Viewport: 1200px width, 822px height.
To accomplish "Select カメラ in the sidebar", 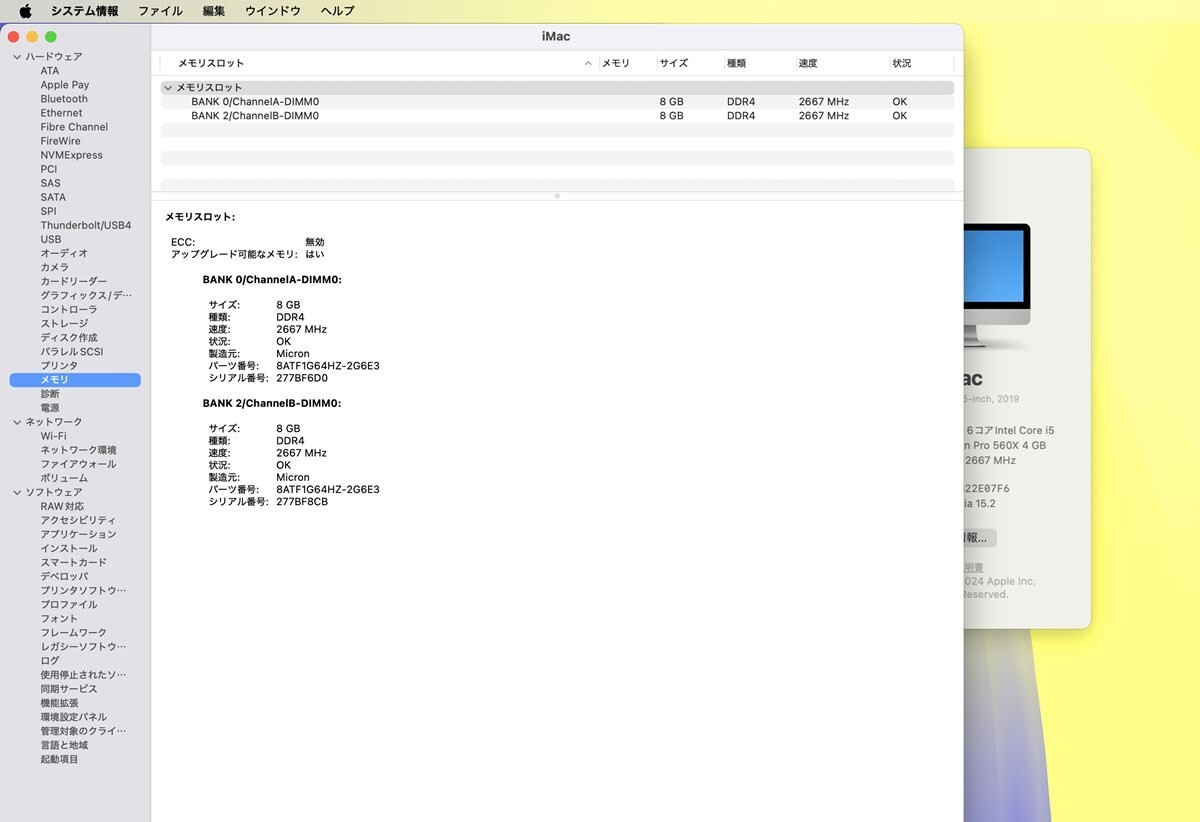I will (55, 267).
